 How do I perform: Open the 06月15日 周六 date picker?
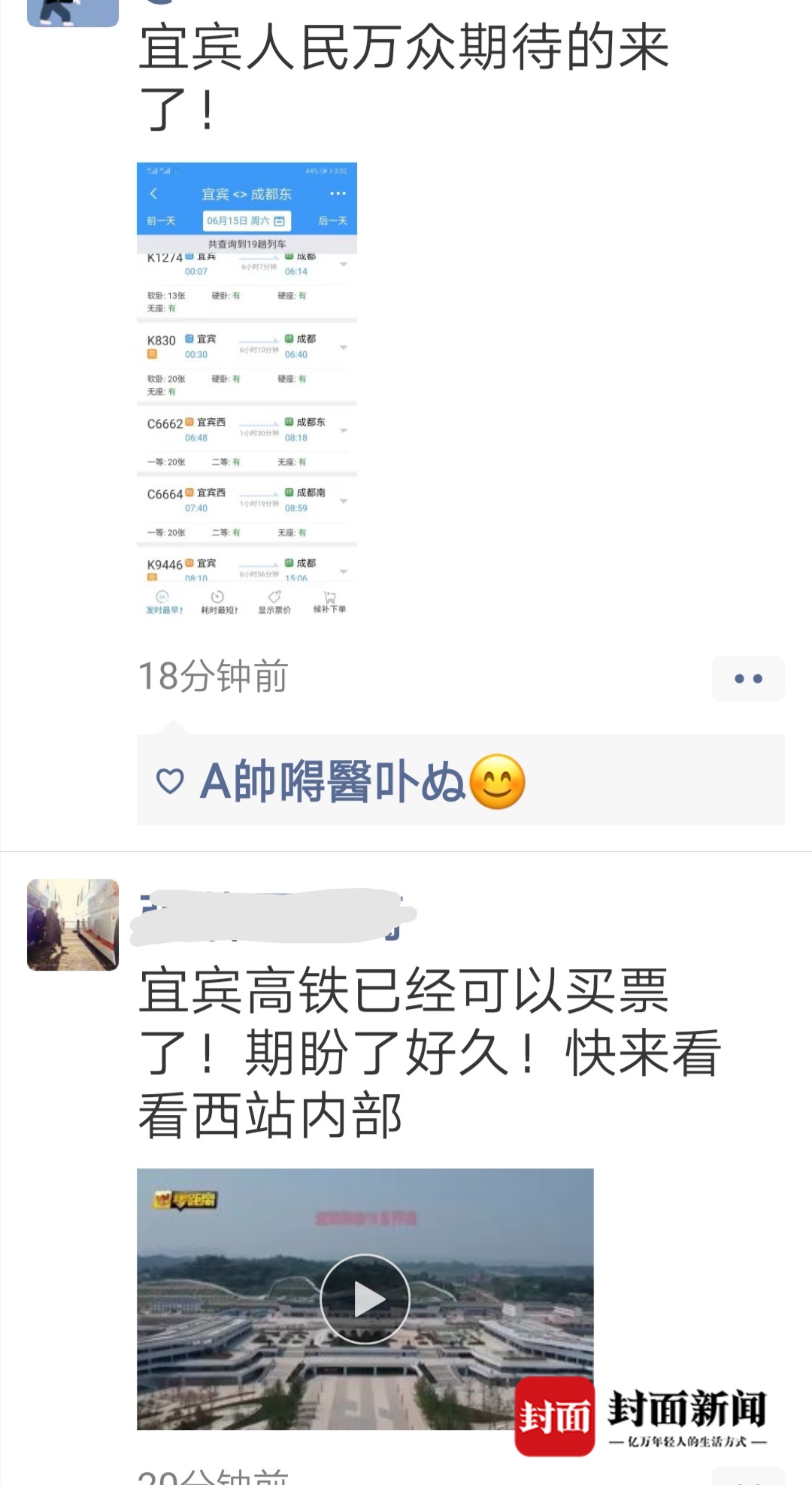[247, 221]
